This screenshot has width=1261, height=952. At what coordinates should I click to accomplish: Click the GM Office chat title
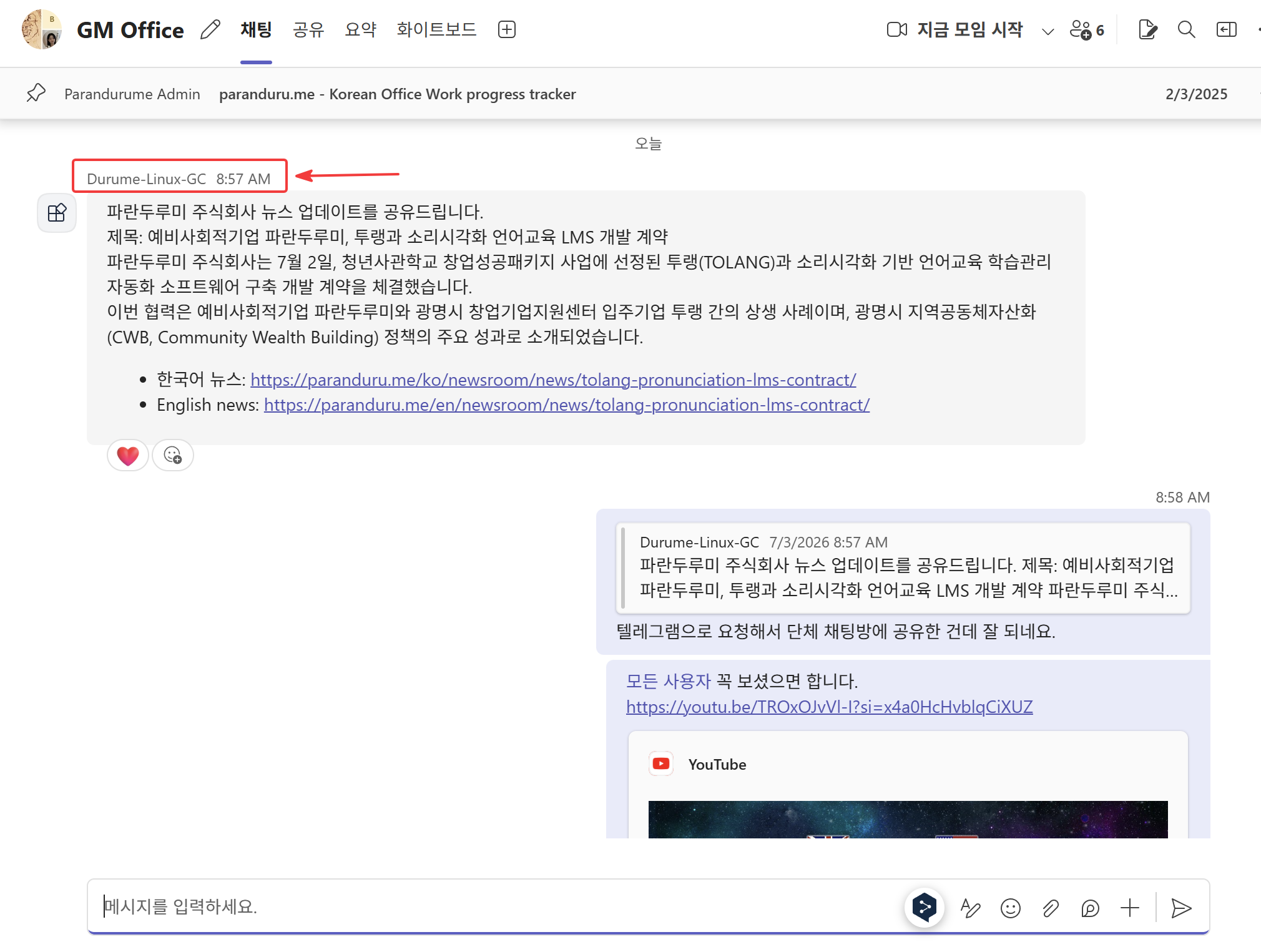click(x=130, y=30)
